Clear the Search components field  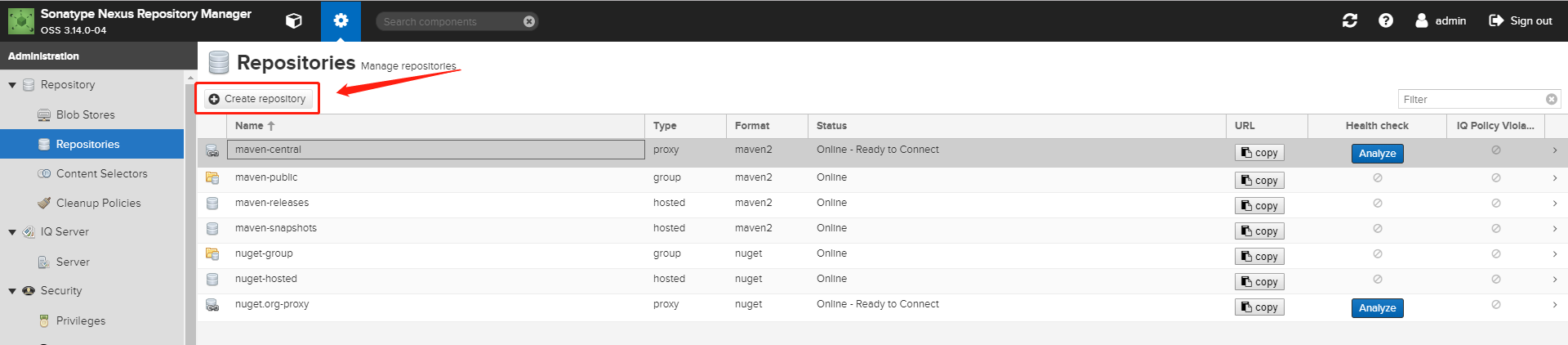point(529,21)
